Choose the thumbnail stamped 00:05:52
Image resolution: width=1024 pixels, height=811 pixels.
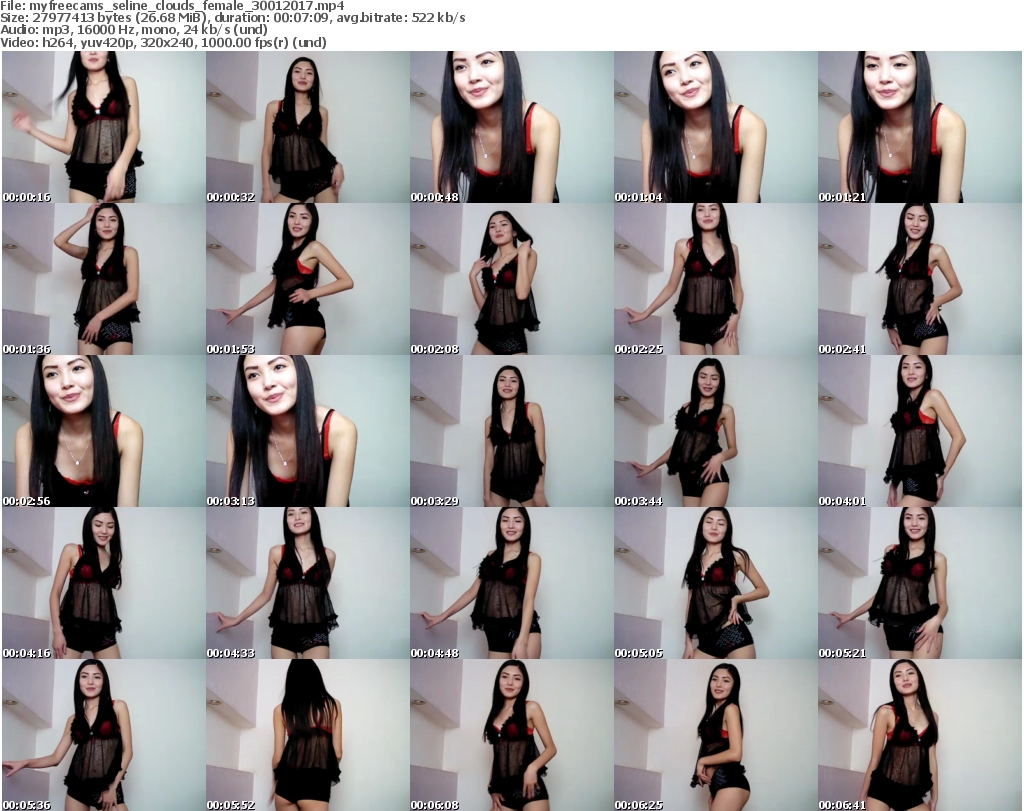click(308, 735)
